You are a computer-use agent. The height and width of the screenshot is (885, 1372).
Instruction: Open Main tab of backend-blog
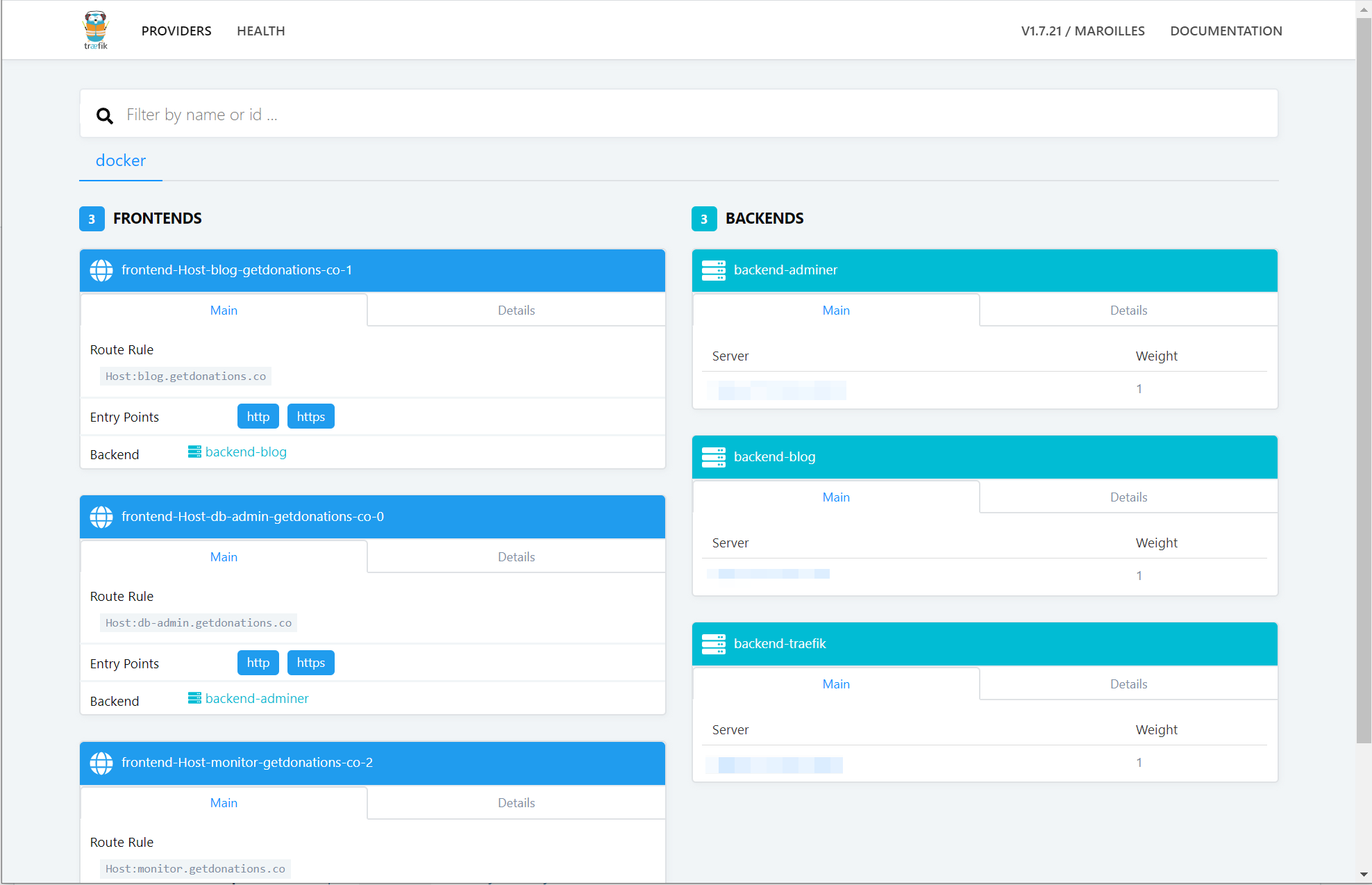(x=836, y=497)
